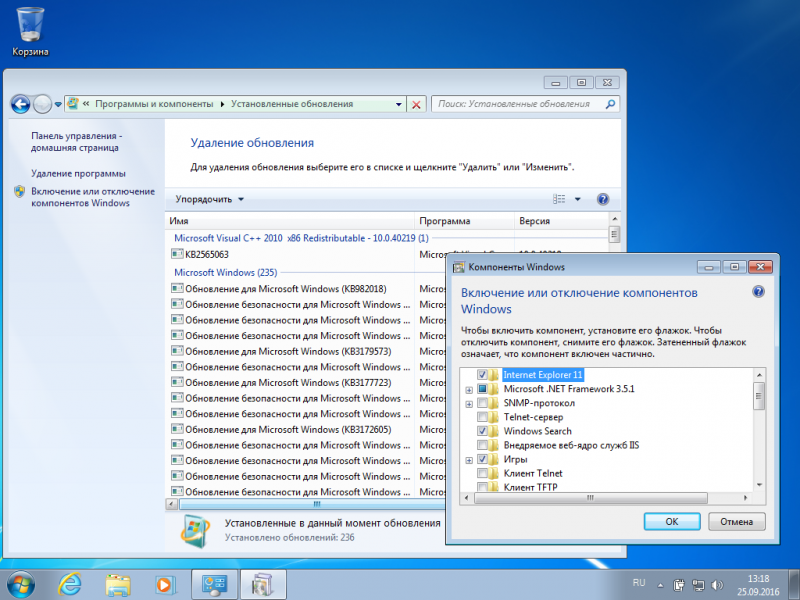Switch to Control Panel taskbar button

[214, 585]
